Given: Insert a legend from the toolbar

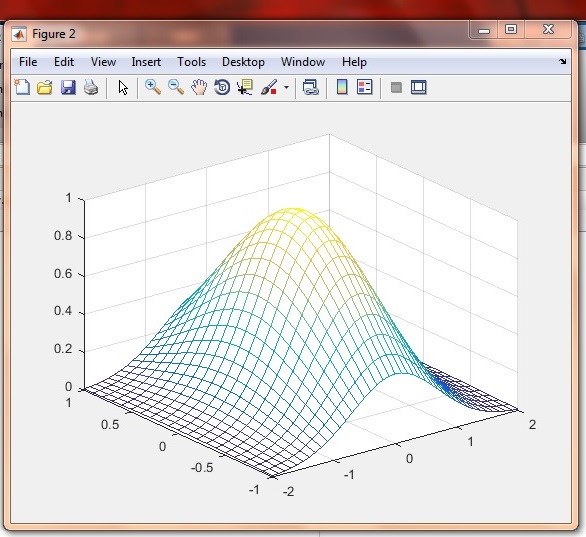Looking at the screenshot, I should coord(364,87).
